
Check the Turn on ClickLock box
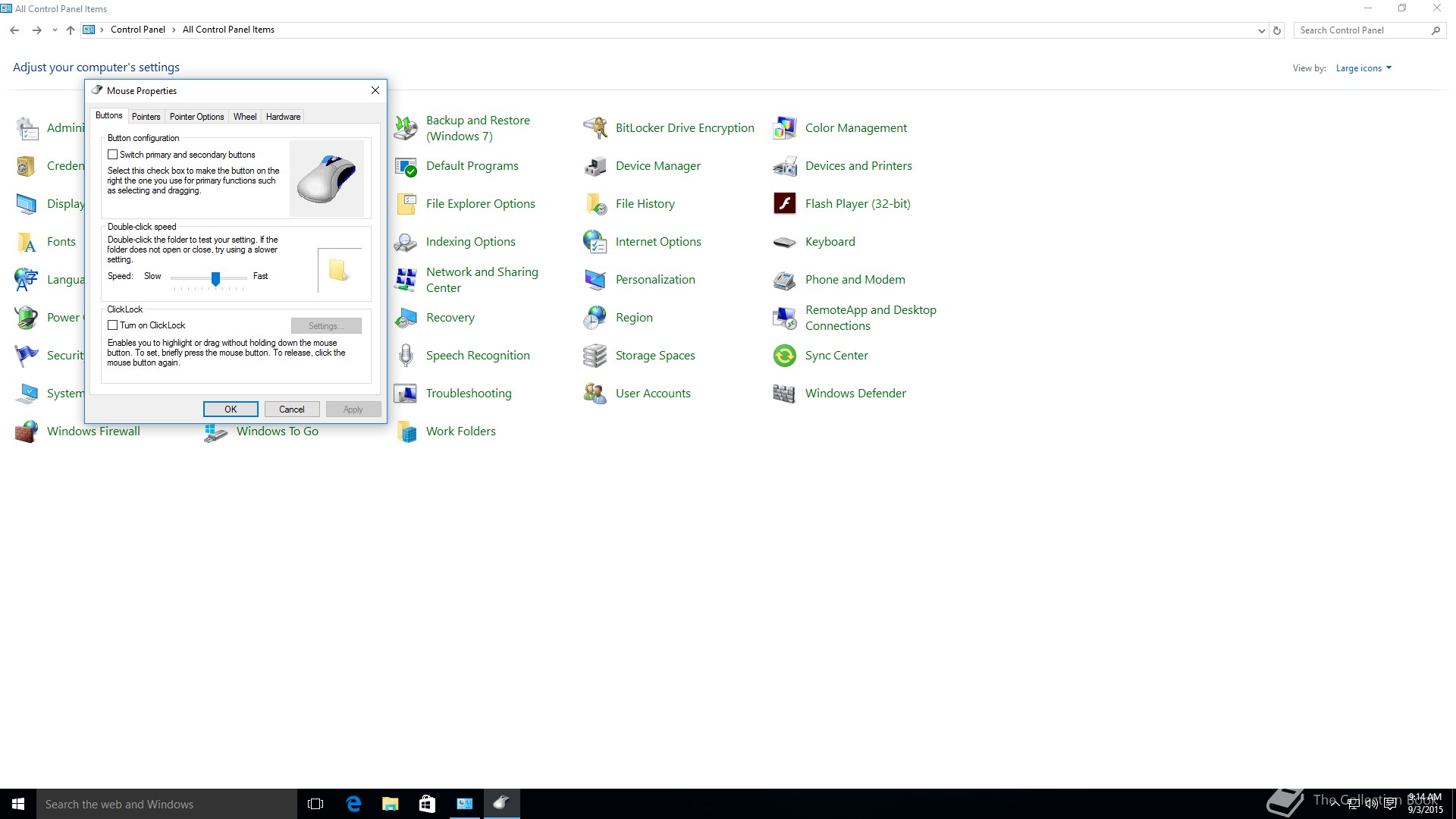(113, 325)
